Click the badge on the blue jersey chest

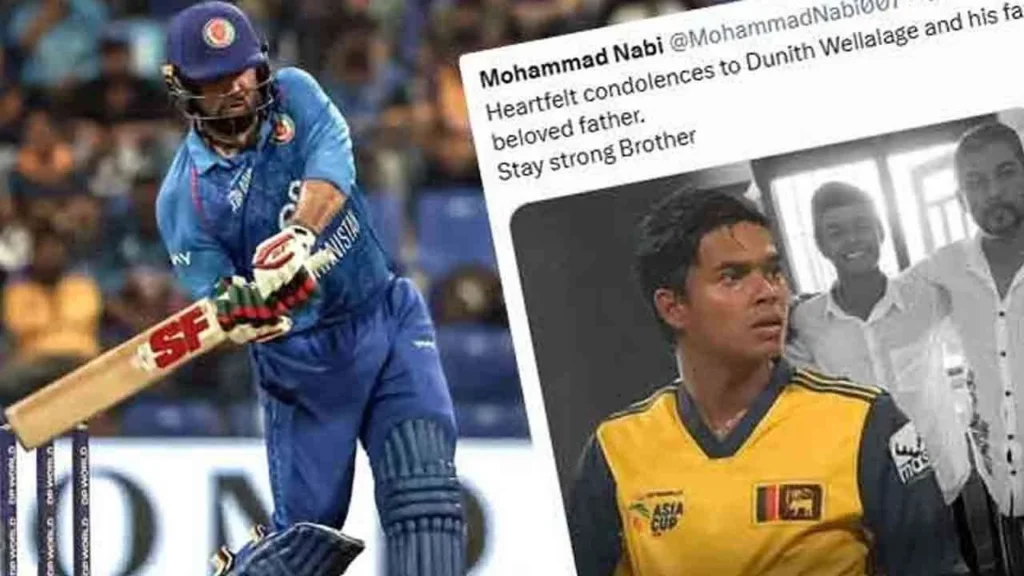click(x=282, y=127)
